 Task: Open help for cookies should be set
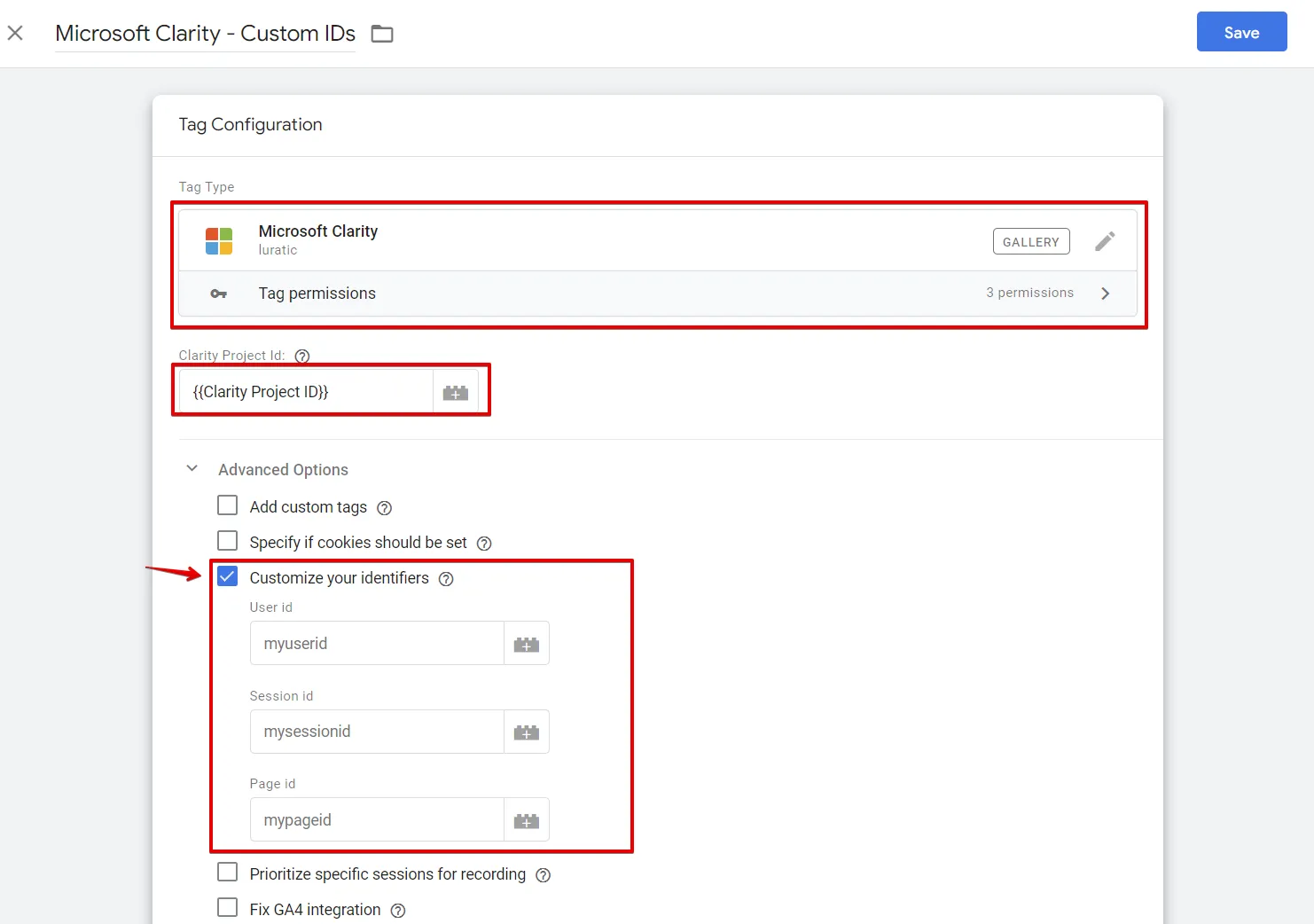click(x=484, y=544)
